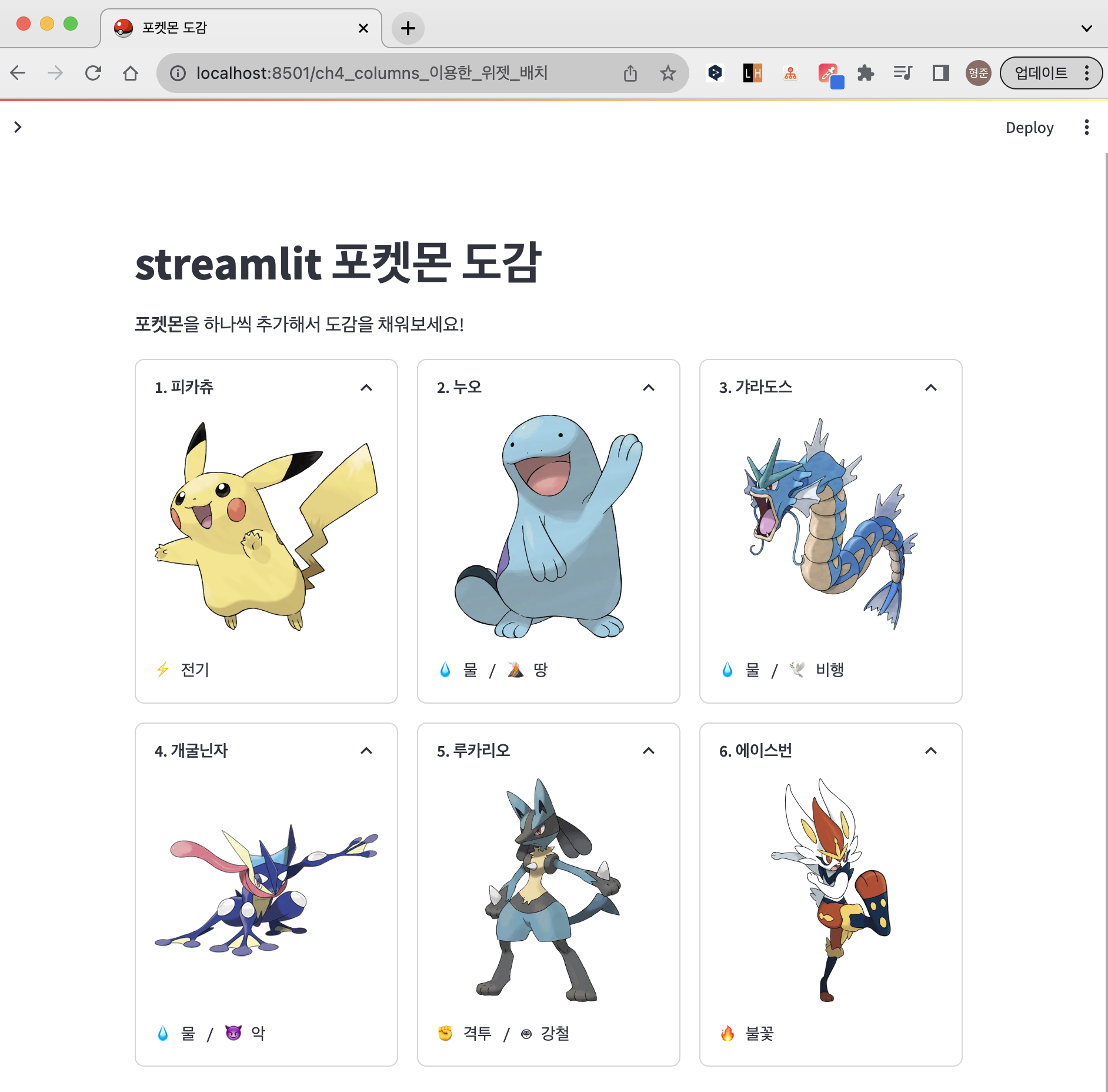Click the Share page icon

[x=630, y=73]
